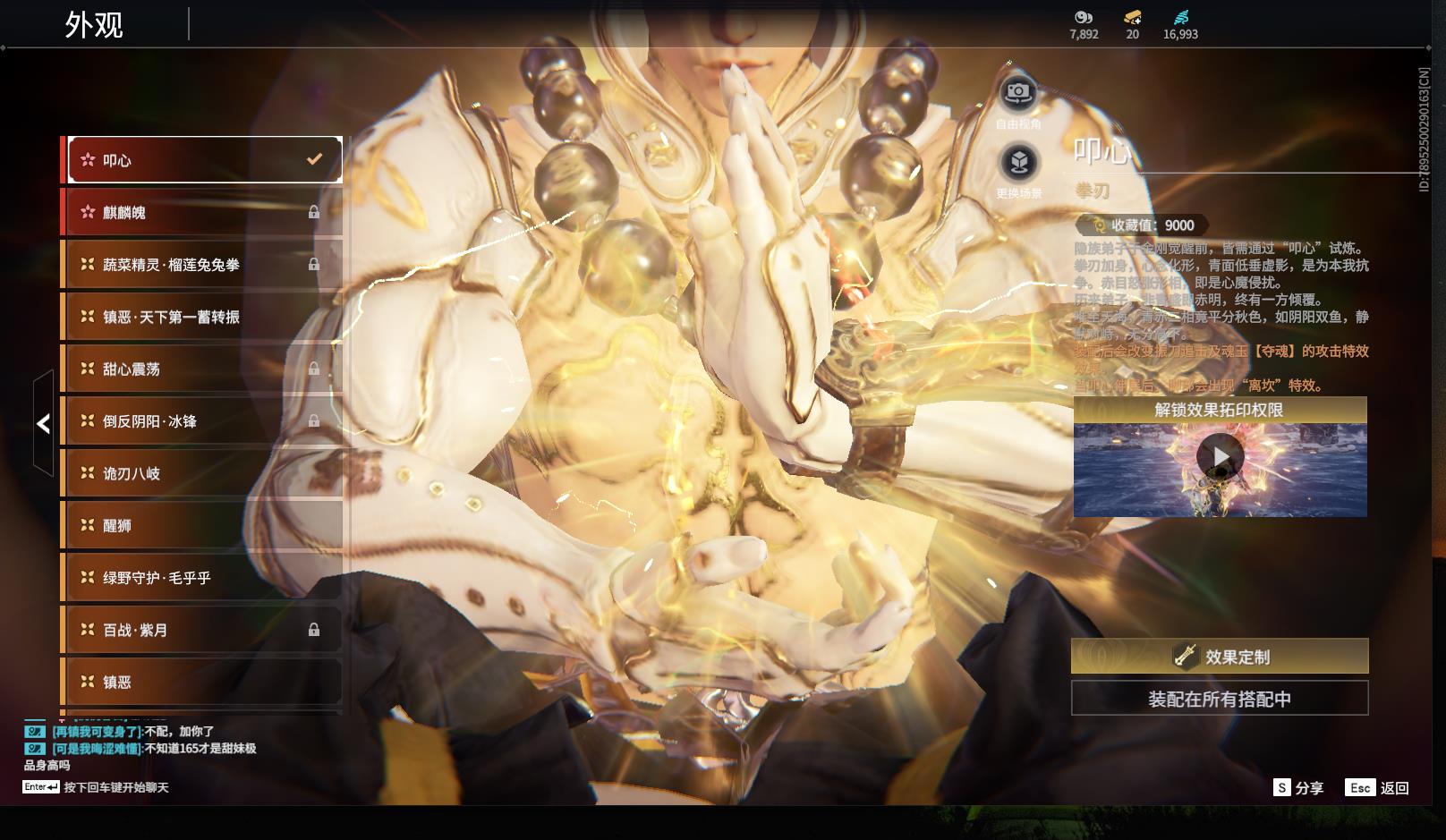Click the Esc 返回 back button

[1377, 787]
